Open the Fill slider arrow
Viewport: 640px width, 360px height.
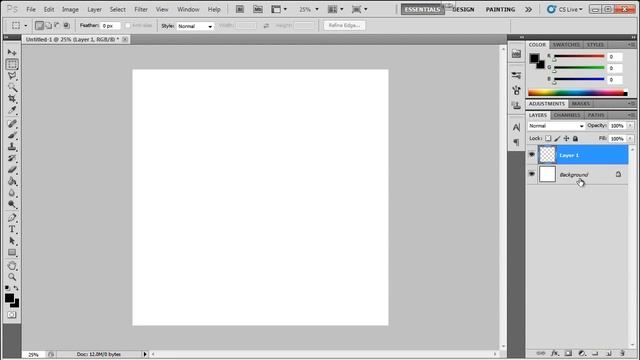coord(631,139)
